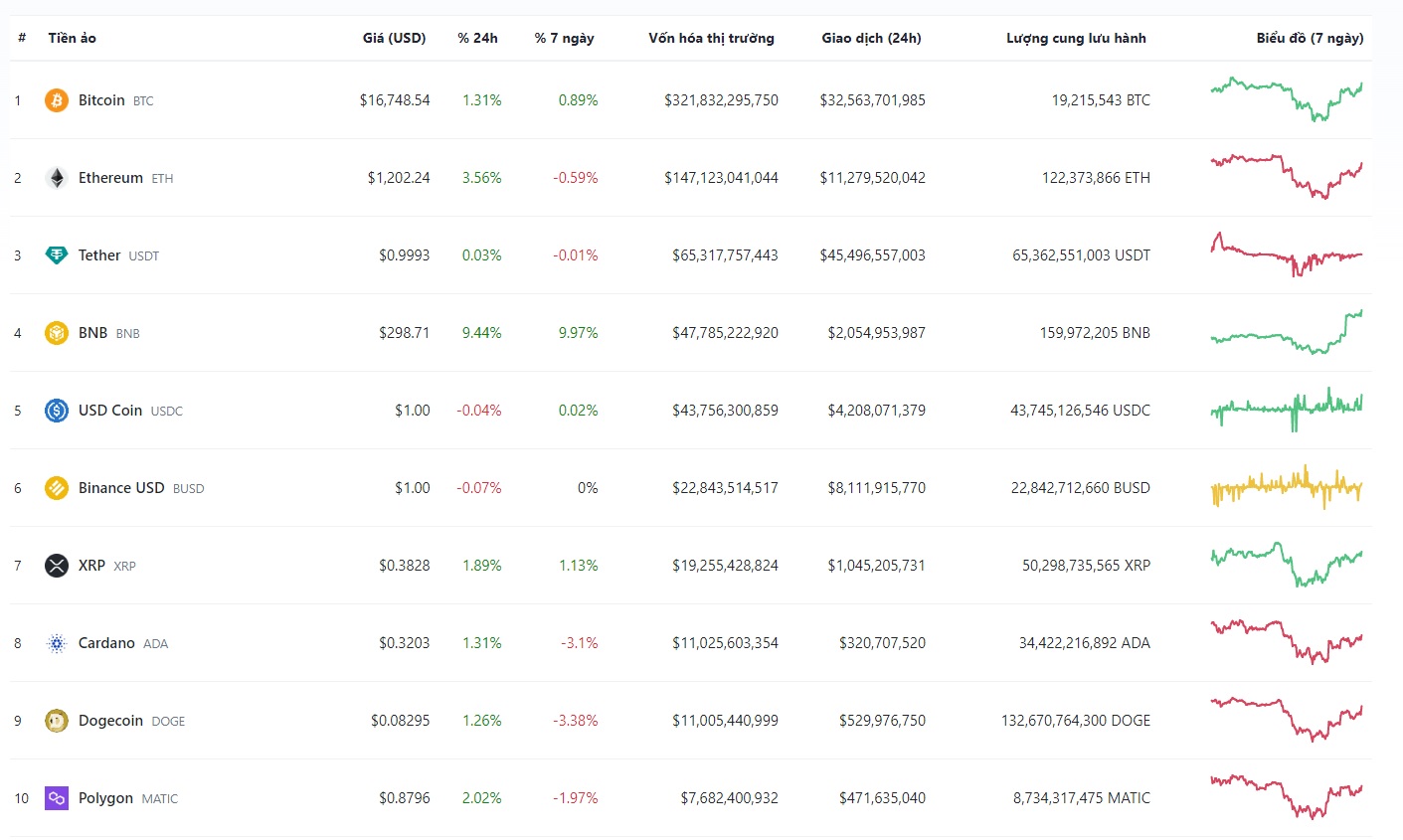The height and width of the screenshot is (840, 1403).
Task: Click the Ethereum diamond logo icon
Action: (x=57, y=178)
